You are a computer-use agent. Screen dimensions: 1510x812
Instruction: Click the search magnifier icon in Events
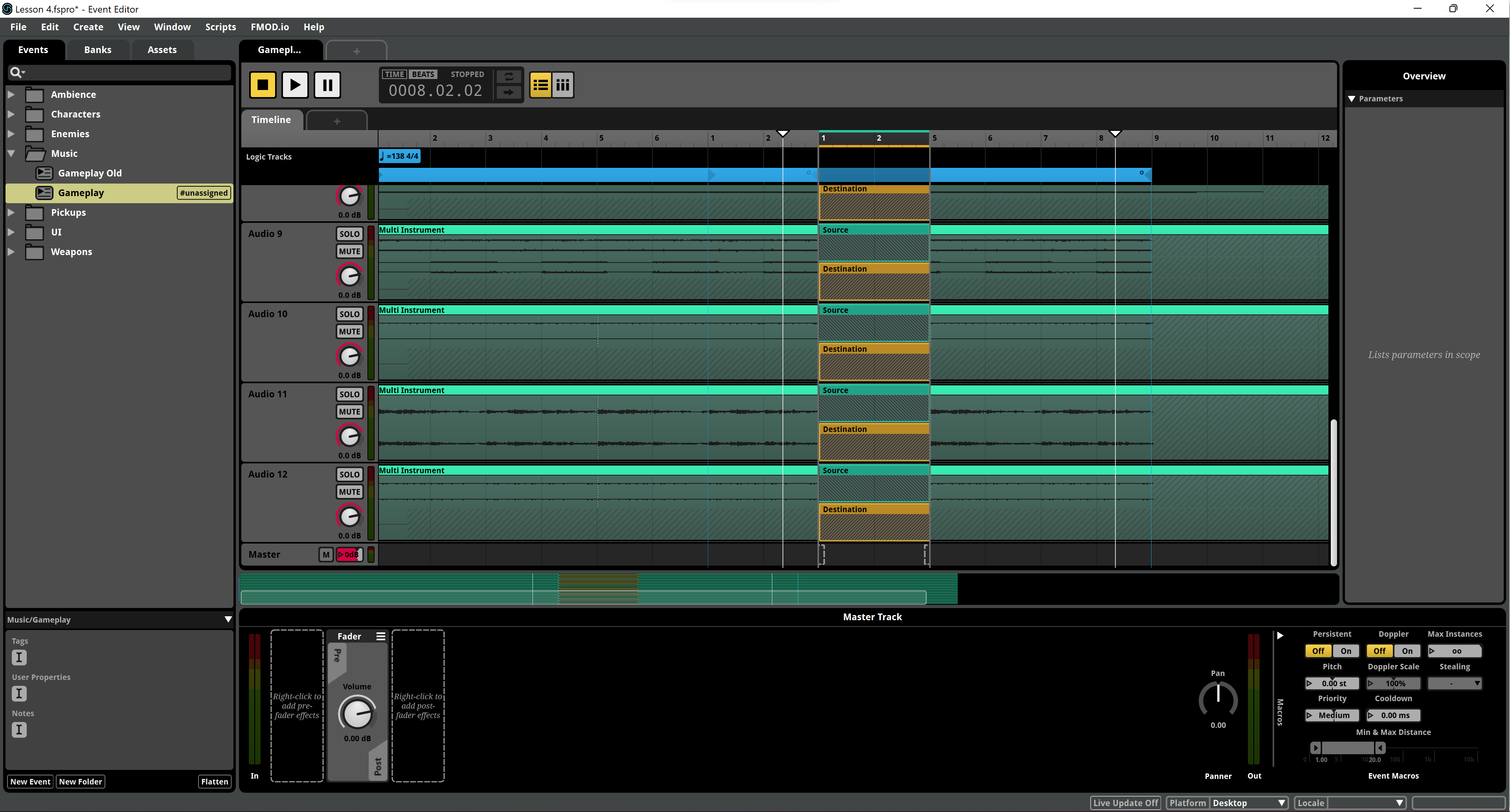click(17, 72)
